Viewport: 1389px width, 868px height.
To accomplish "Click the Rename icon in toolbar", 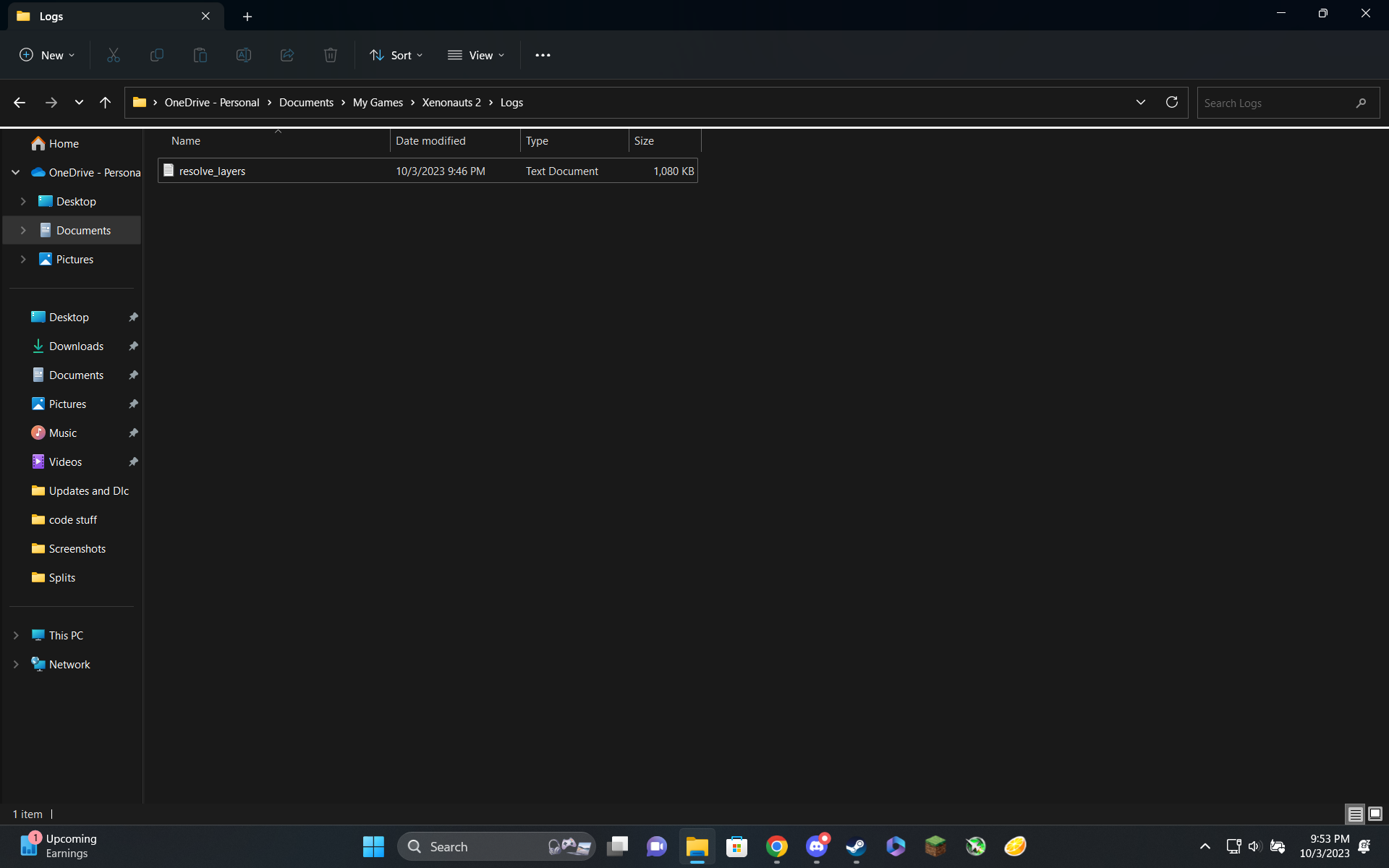I will coord(244,55).
